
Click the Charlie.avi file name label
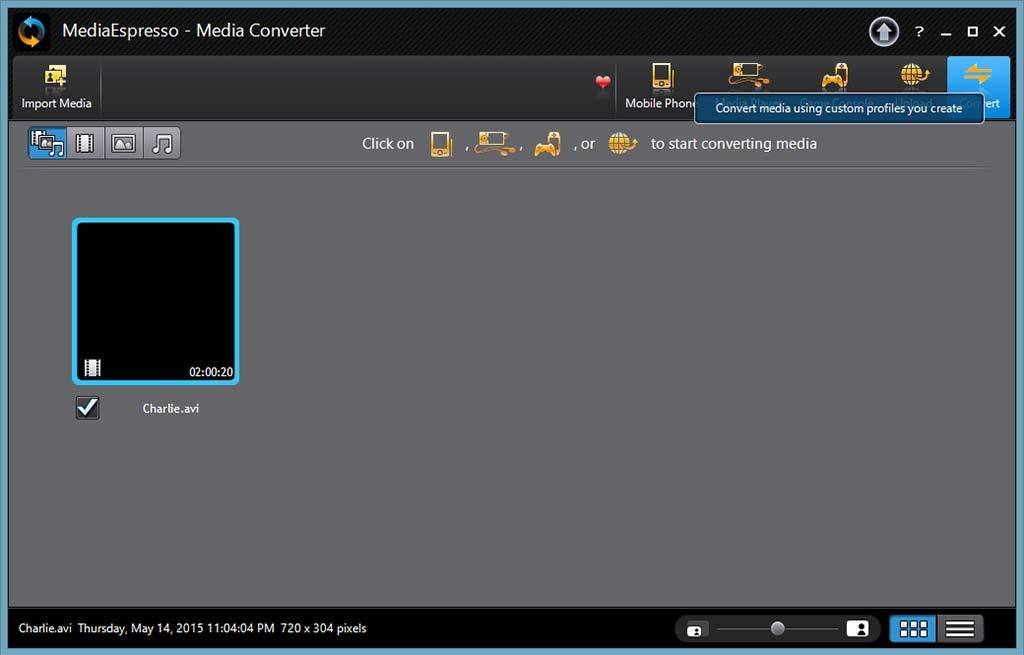(170, 408)
